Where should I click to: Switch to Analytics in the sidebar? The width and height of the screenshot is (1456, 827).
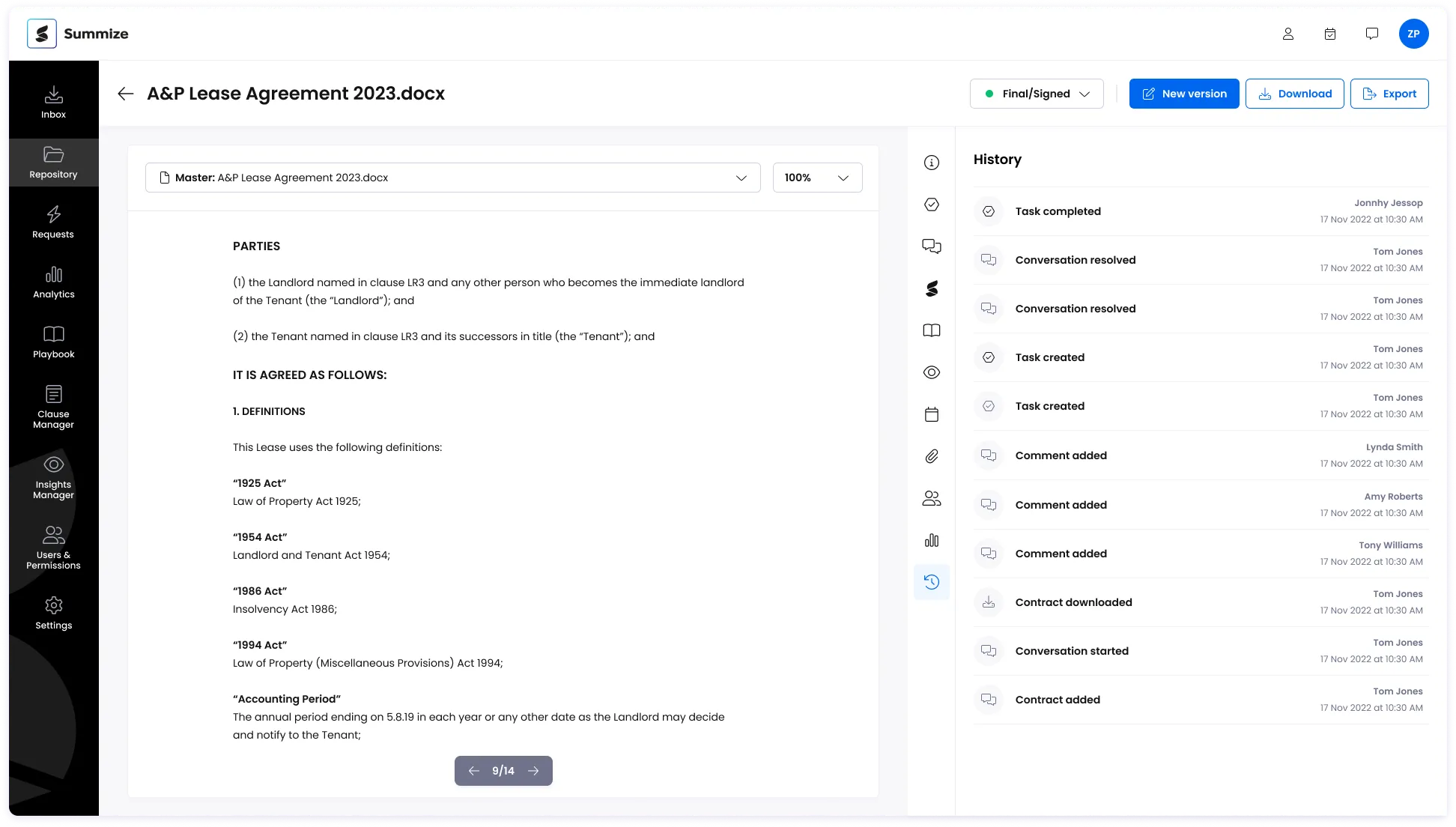(x=53, y=282)
